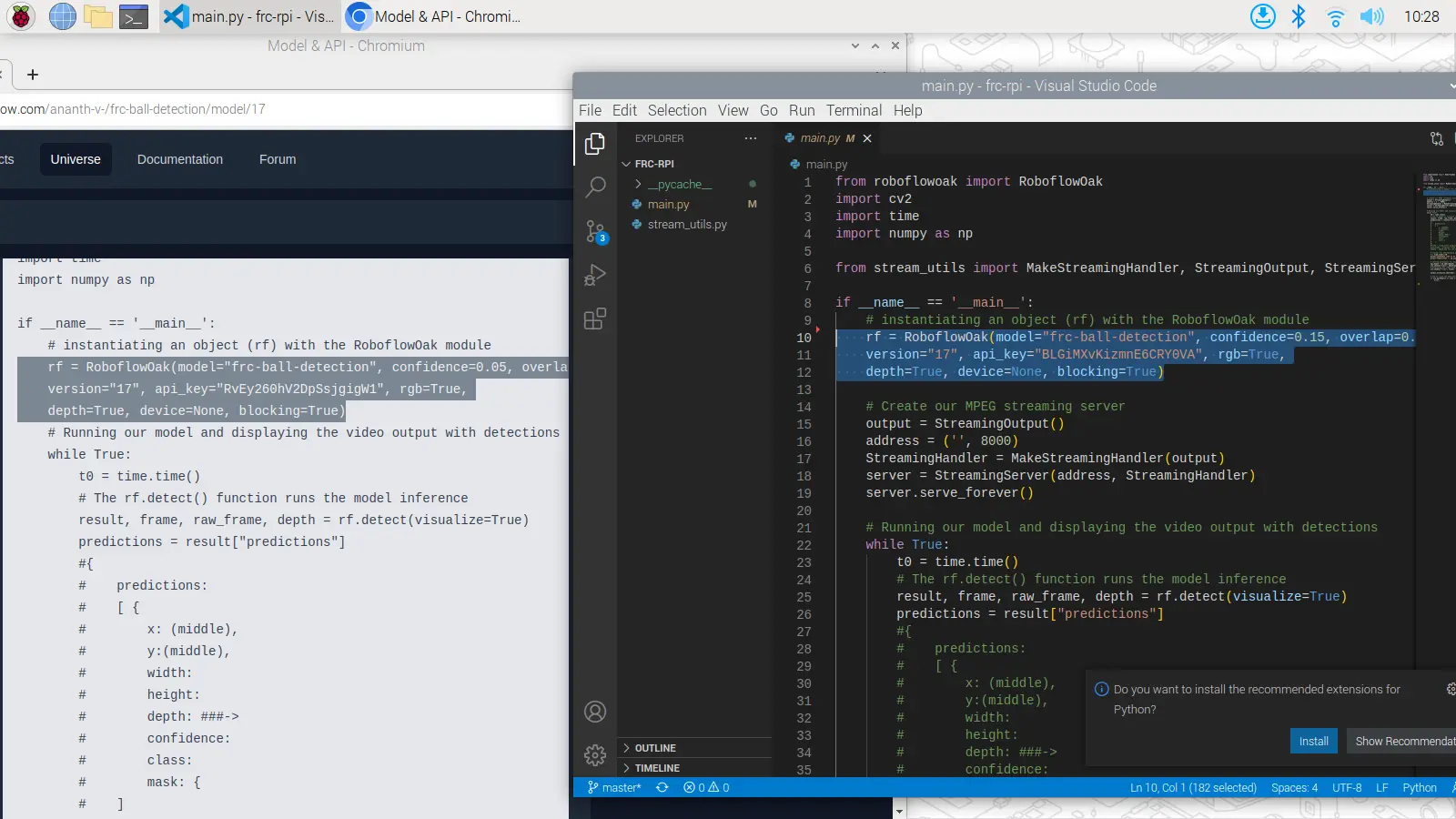Open the volume control tray icon
This screenshot has width=1456, height=819.
tap(1371, 16)
